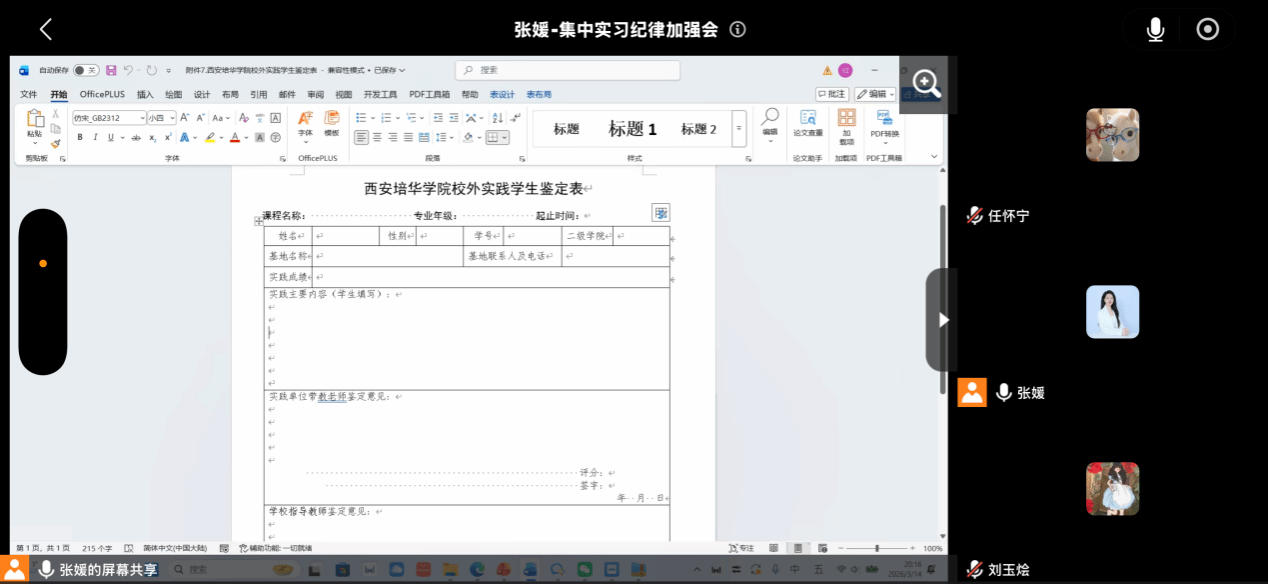Screen dimensions: 1268x584
Task: Click the magnifier zoom-in overlay icon
Action: (926, 85)
